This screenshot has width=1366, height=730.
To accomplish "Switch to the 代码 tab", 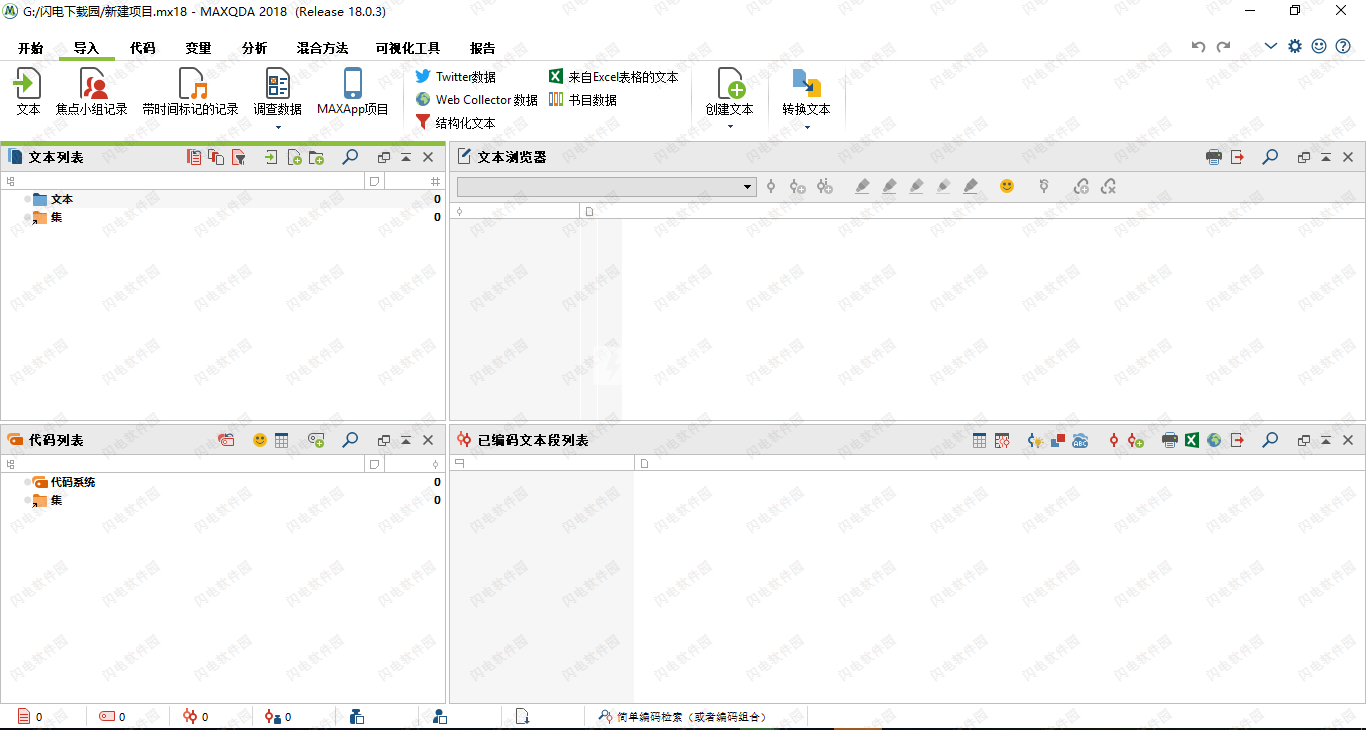I will [143, 48].
